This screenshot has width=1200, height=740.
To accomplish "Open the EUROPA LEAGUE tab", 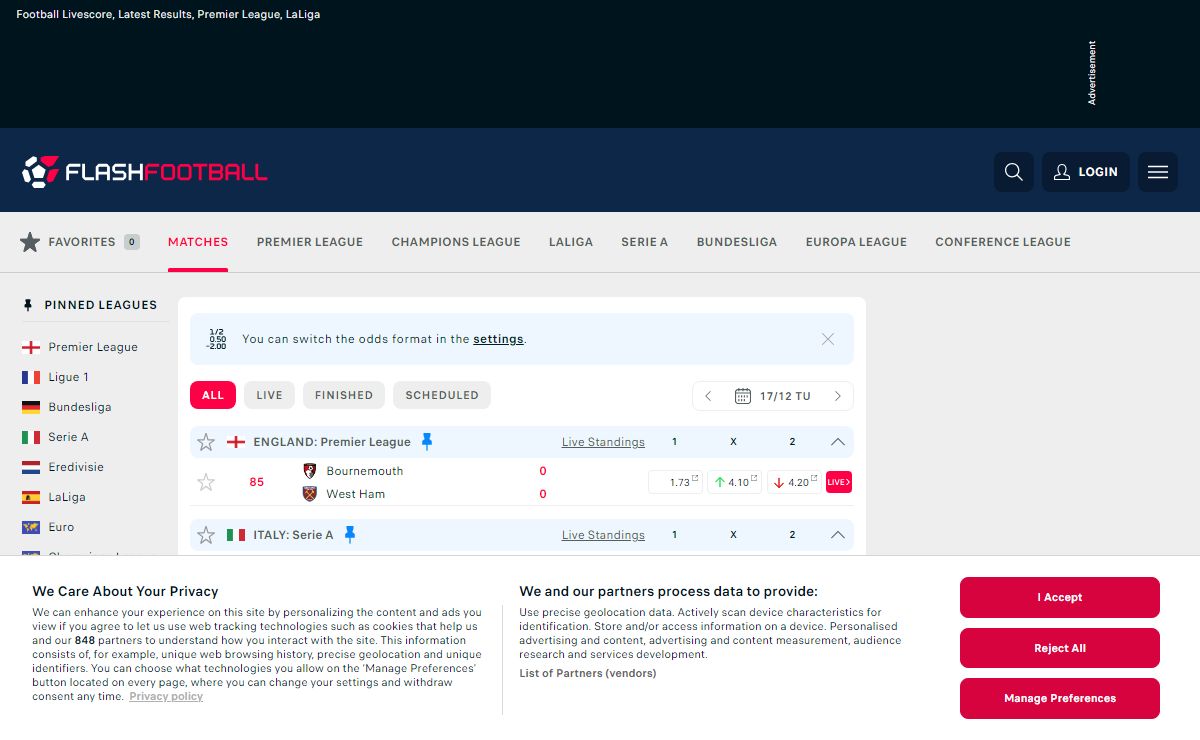I will point(856,242).
